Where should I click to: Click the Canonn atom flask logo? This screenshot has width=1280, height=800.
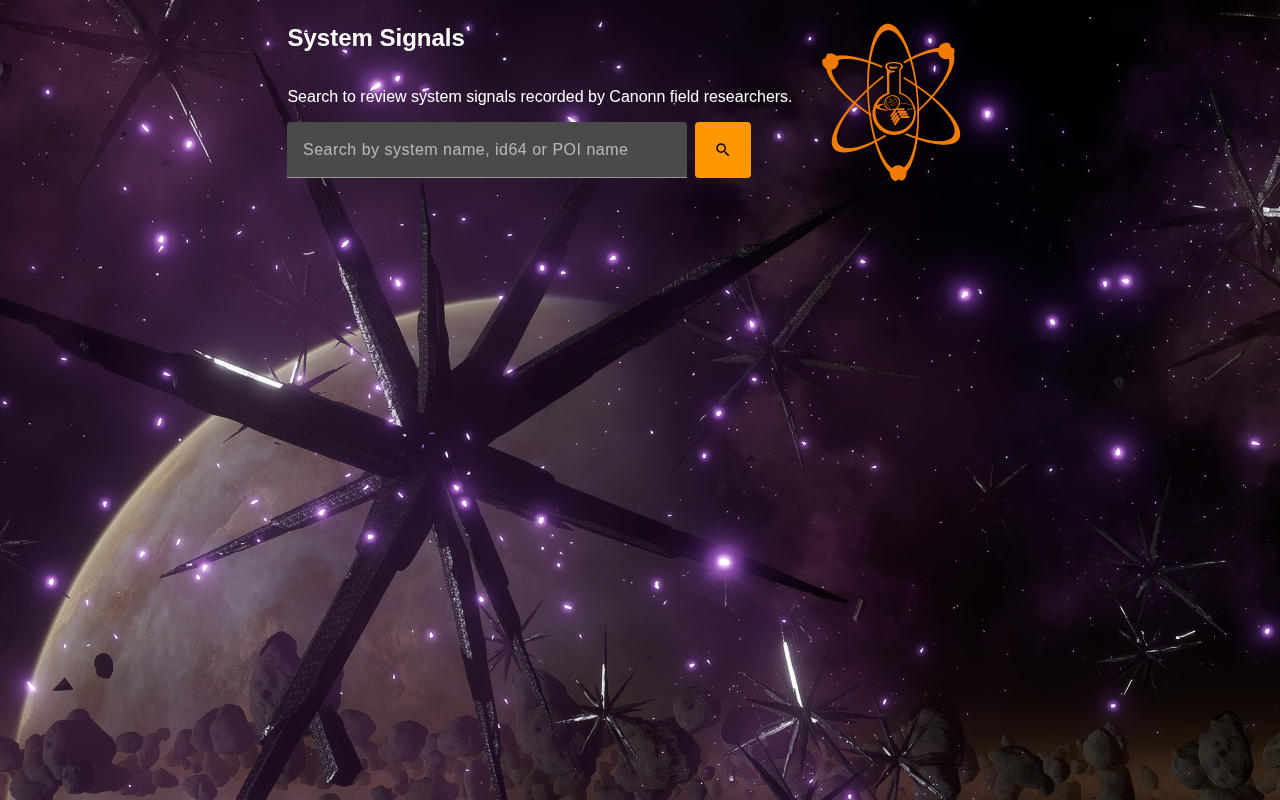(x=891, y=102)
